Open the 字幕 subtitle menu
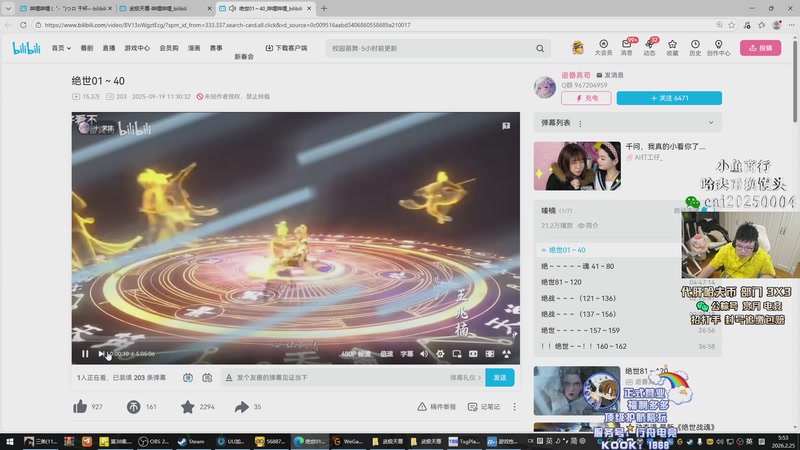 (407, 354)
